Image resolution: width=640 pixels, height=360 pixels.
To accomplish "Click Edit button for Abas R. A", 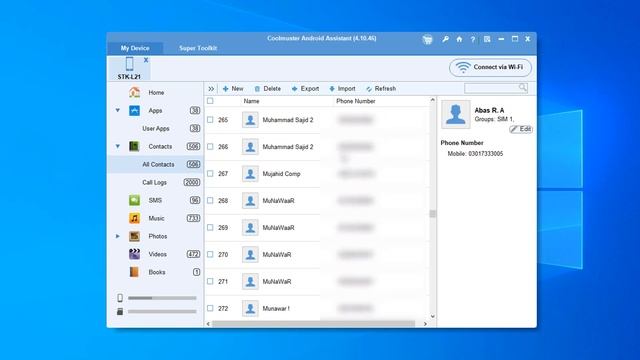I will point(521,129).
